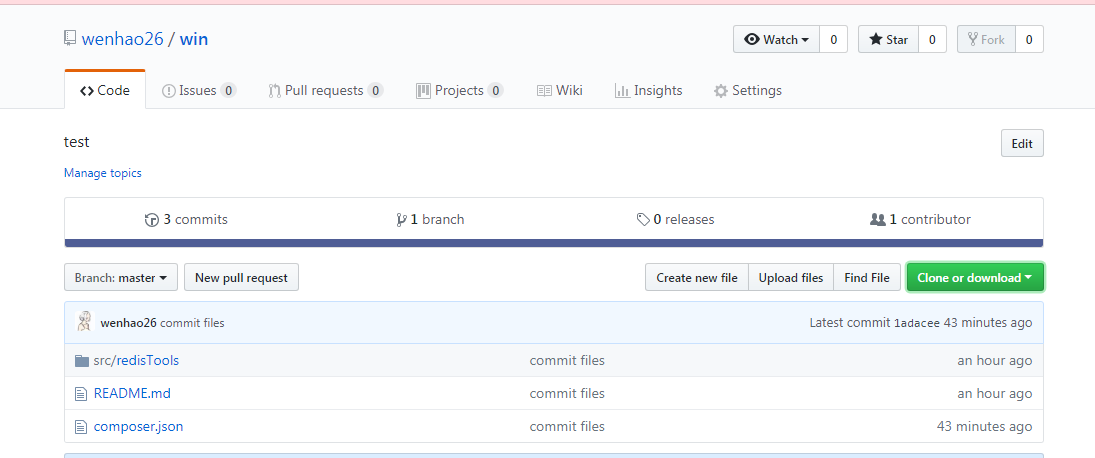Star this repository
This screenshot has width=1095, height=458.
[888, 40]
